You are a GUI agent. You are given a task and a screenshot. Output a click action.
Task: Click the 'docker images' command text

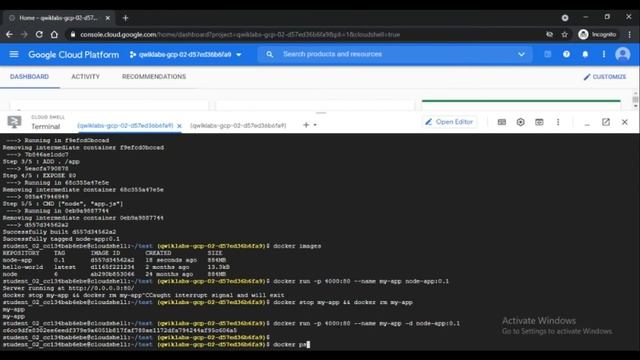297,246
